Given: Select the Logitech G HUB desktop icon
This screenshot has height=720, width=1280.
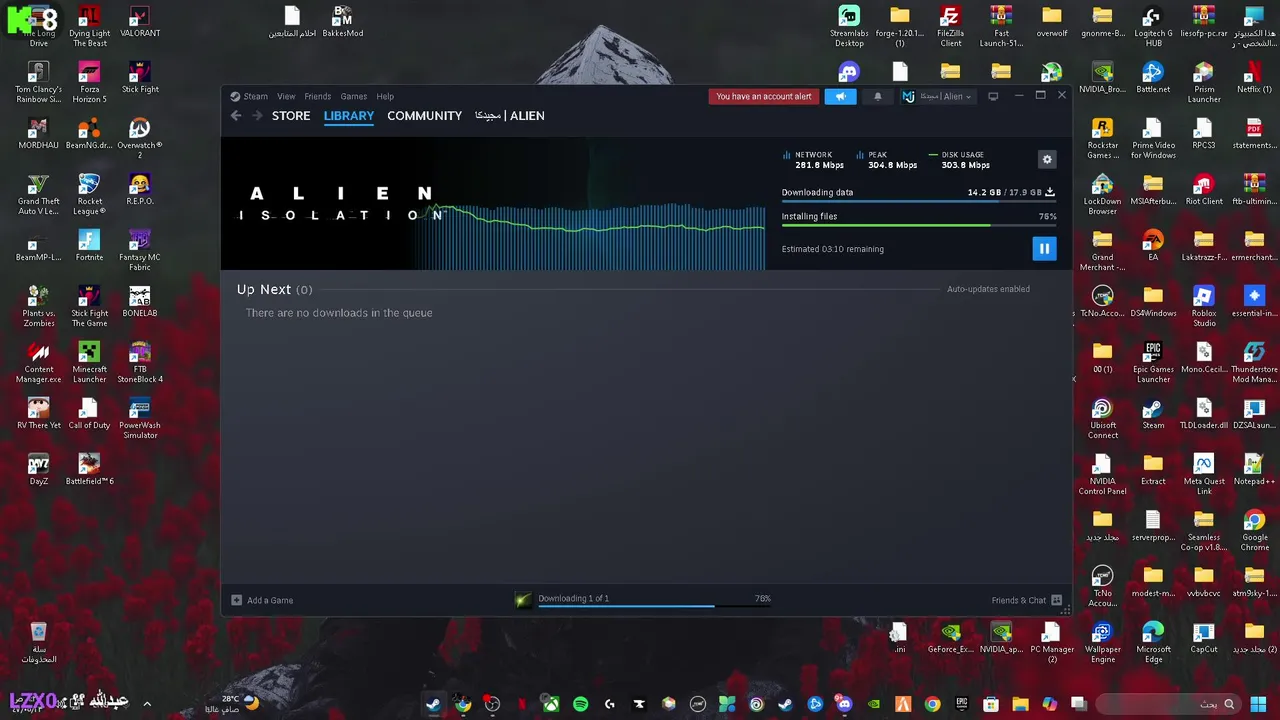Looking at the screenshot, I should [1153, 27].
